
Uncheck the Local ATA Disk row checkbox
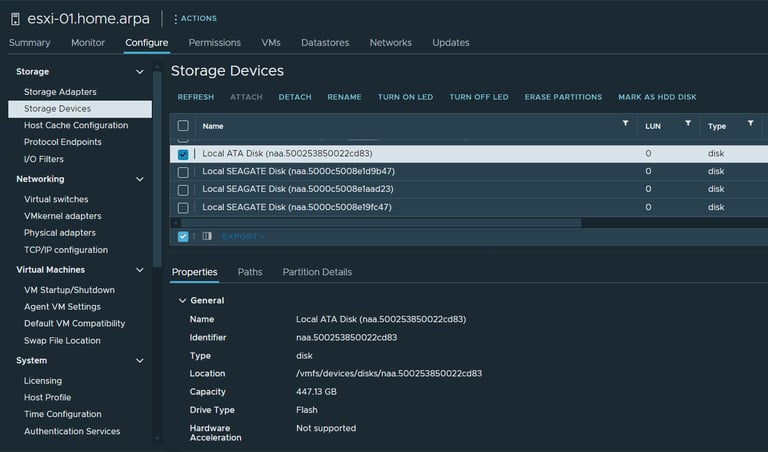(183, 154)
